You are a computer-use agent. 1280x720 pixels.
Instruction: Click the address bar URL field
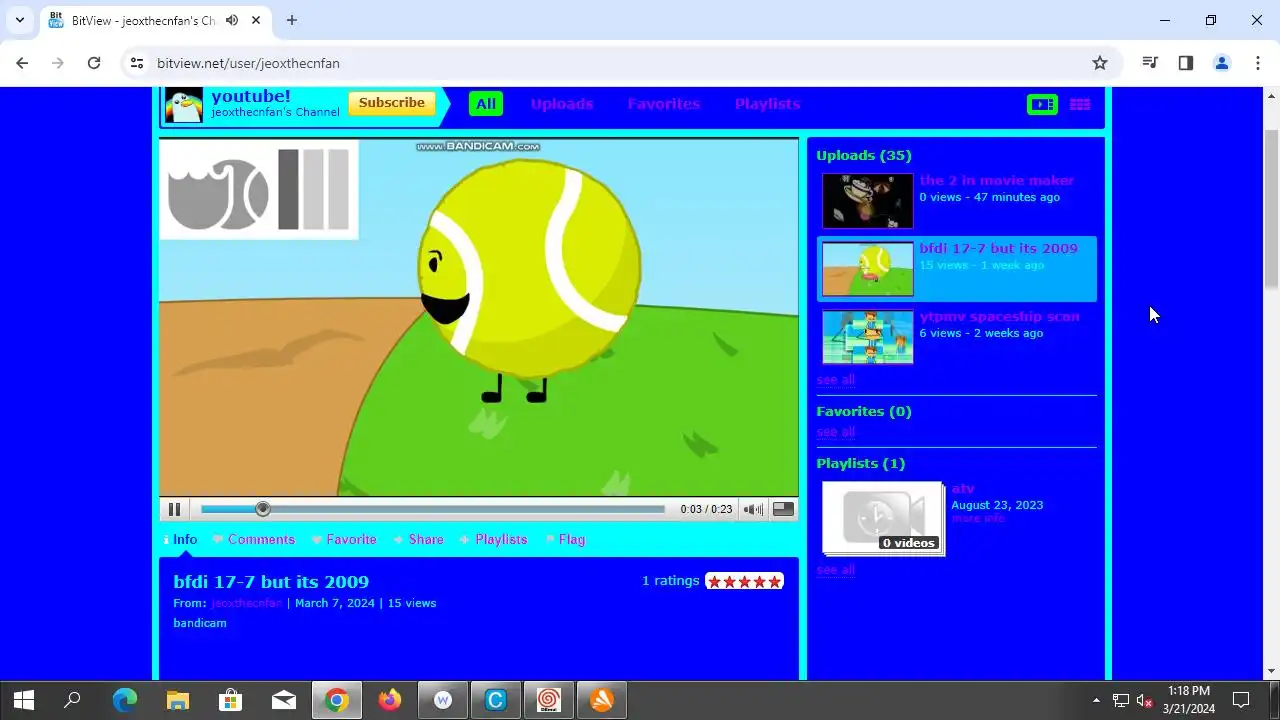point(620,63)
